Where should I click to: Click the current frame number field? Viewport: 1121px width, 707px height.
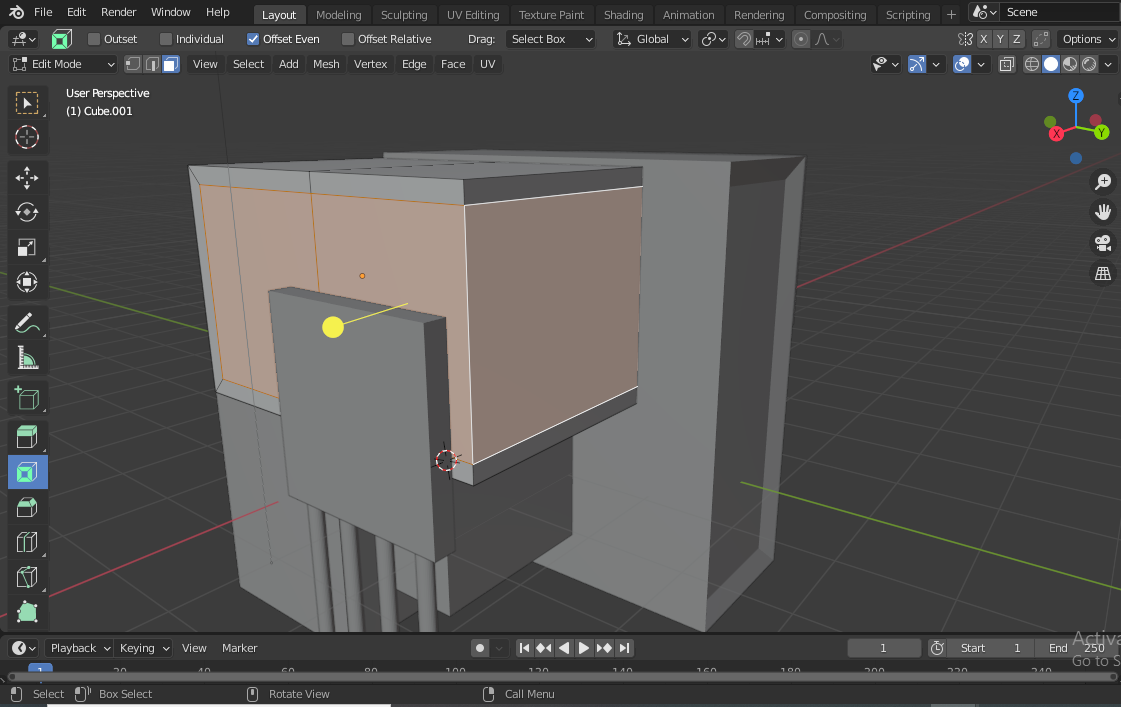[x=884, y=648]
